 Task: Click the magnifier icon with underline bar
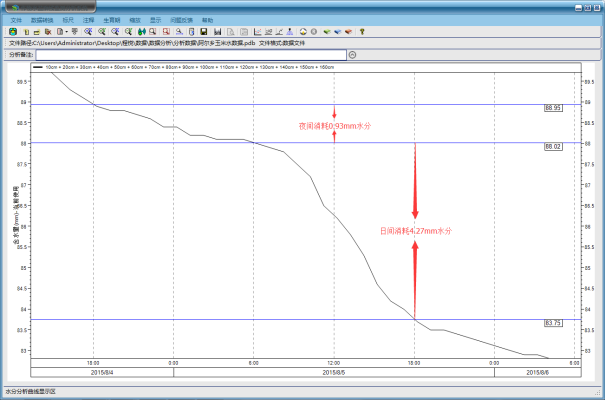179,32
